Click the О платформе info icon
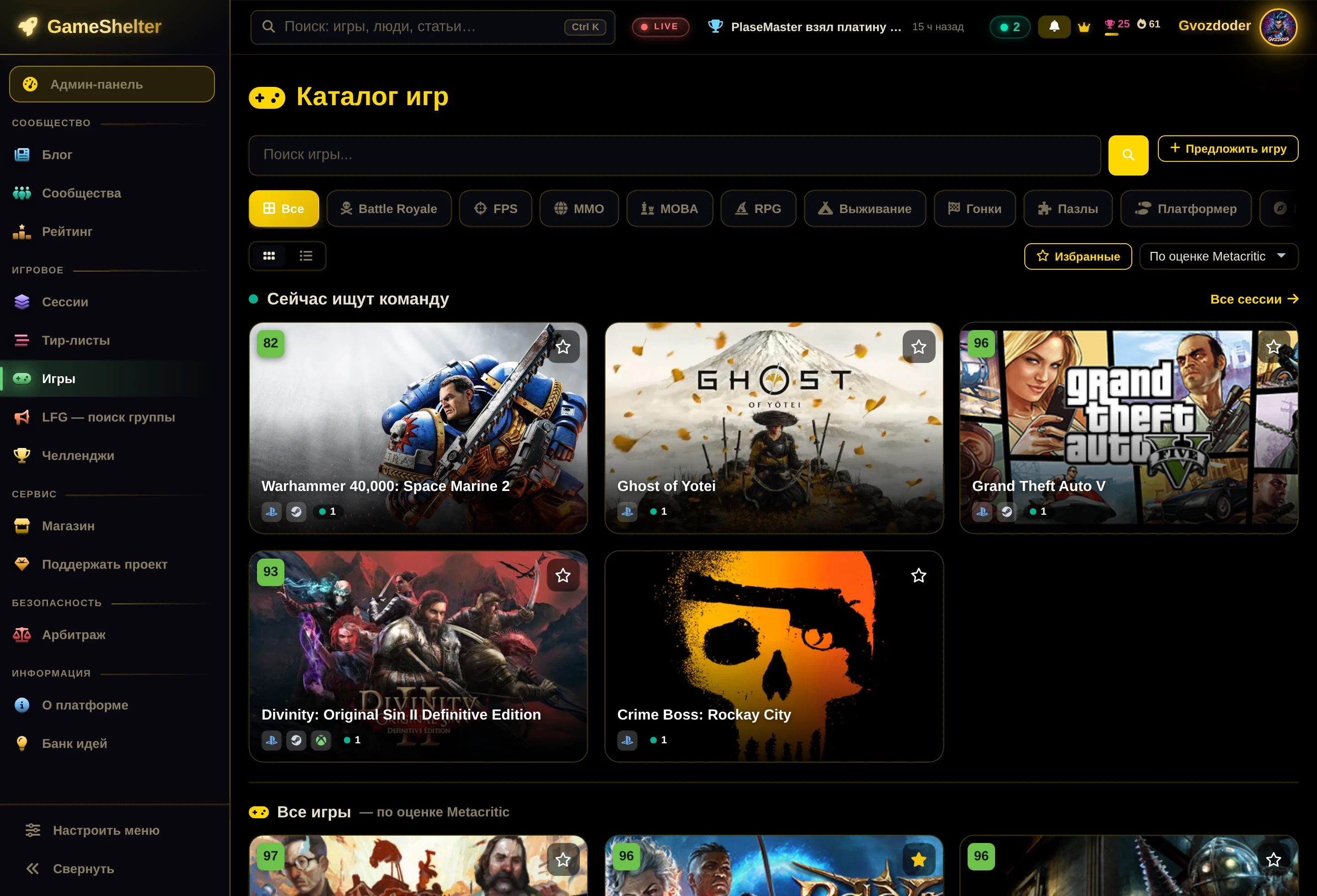Screen dimensions: 1317x896 point(21,705)
